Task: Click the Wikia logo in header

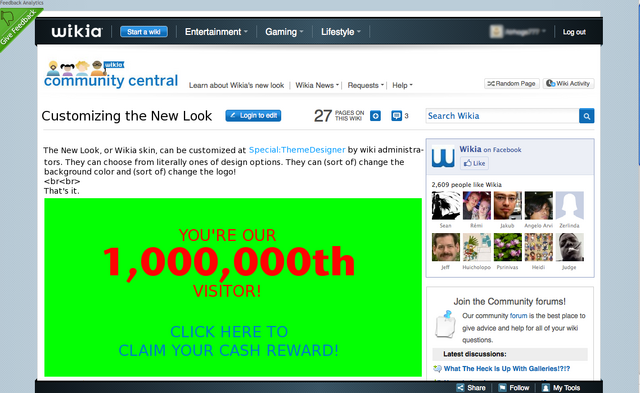Action: point(77,31)
